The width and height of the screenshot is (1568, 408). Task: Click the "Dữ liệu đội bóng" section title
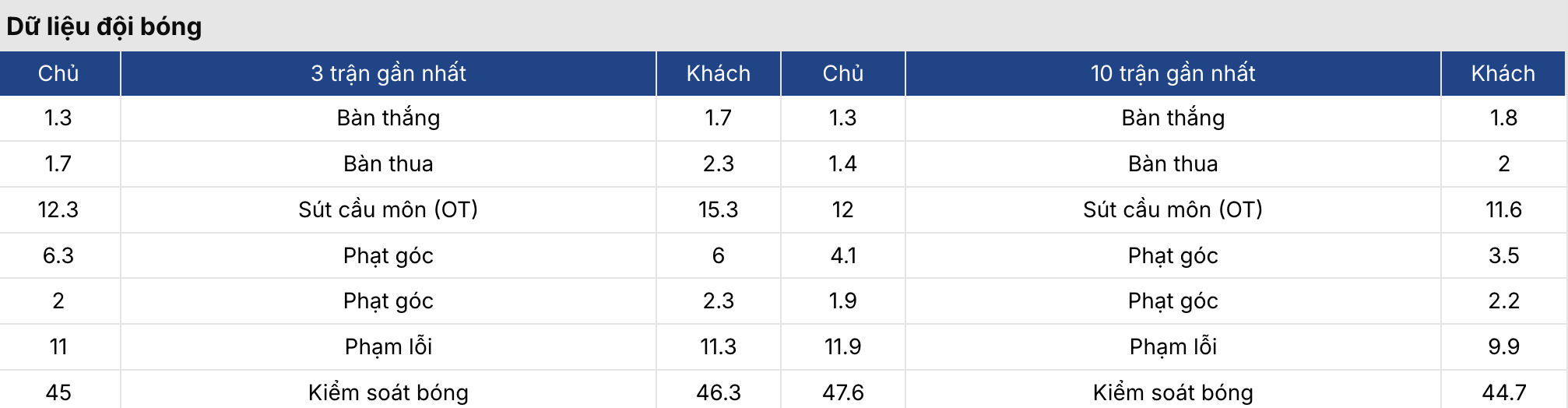[104, 26]
